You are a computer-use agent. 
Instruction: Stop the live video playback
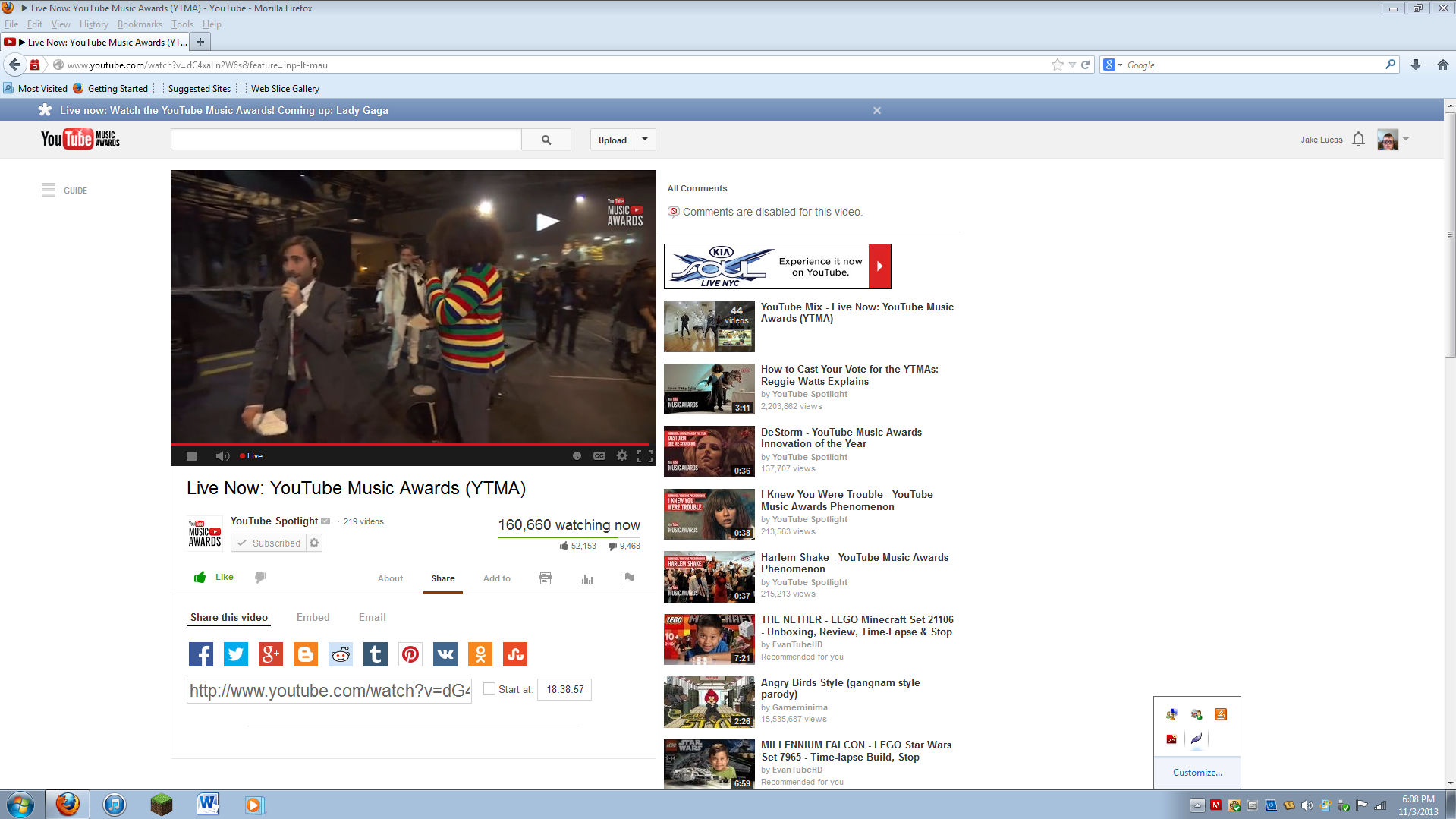[192, 456]
